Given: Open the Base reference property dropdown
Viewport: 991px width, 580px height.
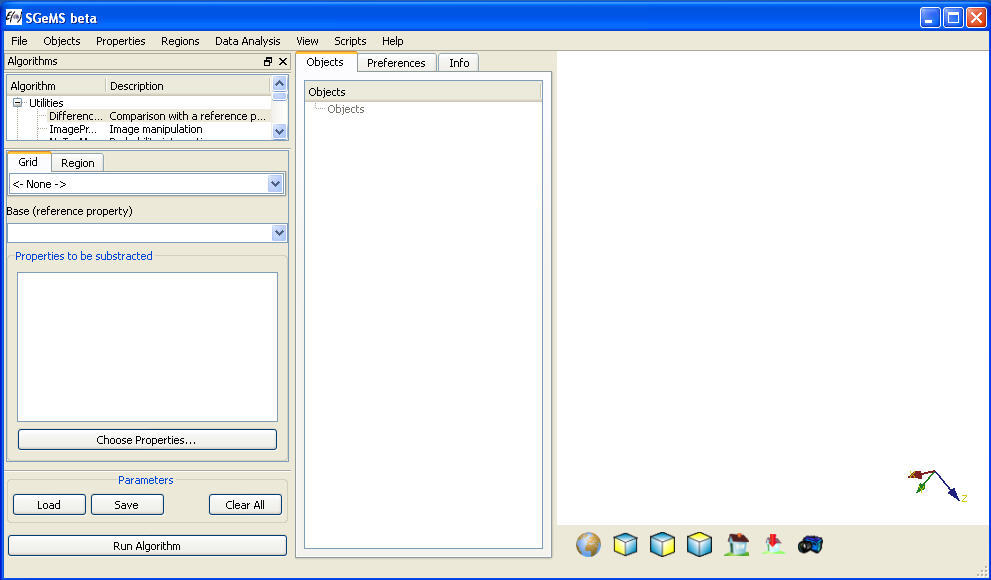Looking at the screenshot, I should coord(147,233).
